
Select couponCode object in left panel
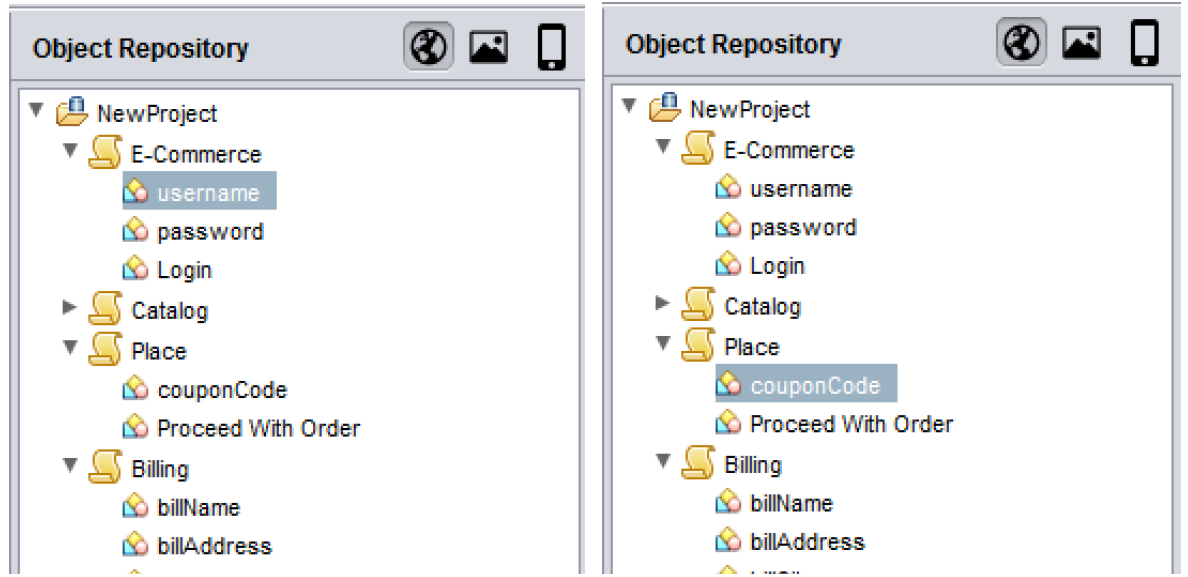pos(221,390)
